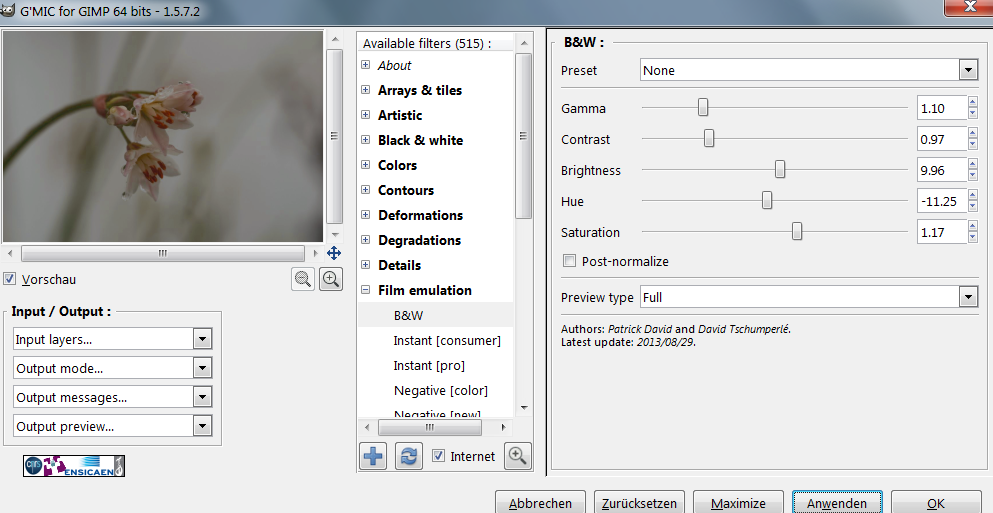993x513 pixels.
Task: Expand the Black & white category
Action: point(365,140)
